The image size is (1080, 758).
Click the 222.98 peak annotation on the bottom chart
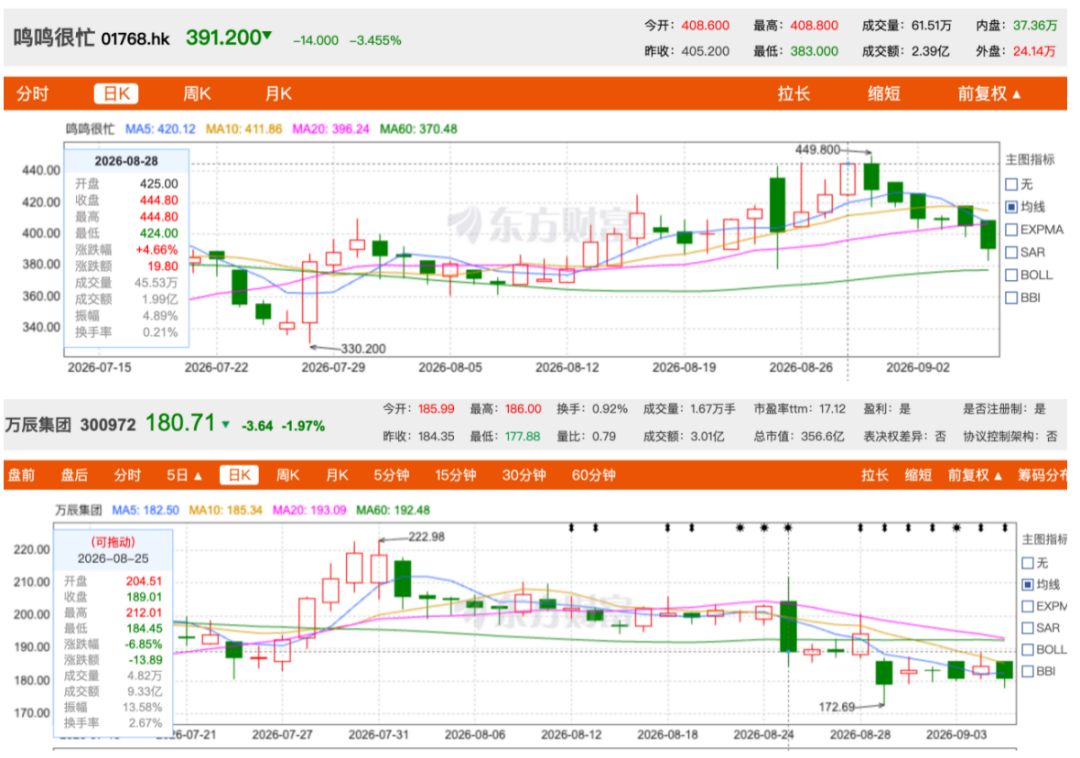426,536
